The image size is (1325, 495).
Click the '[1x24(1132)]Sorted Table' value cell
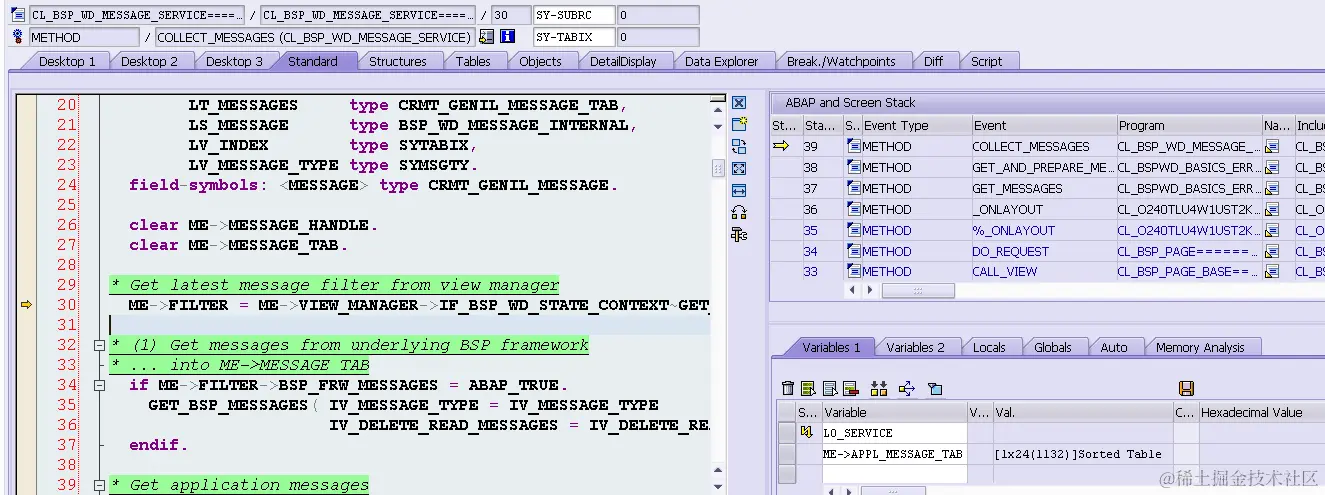pyautogui.click(x=1082, y=454)
